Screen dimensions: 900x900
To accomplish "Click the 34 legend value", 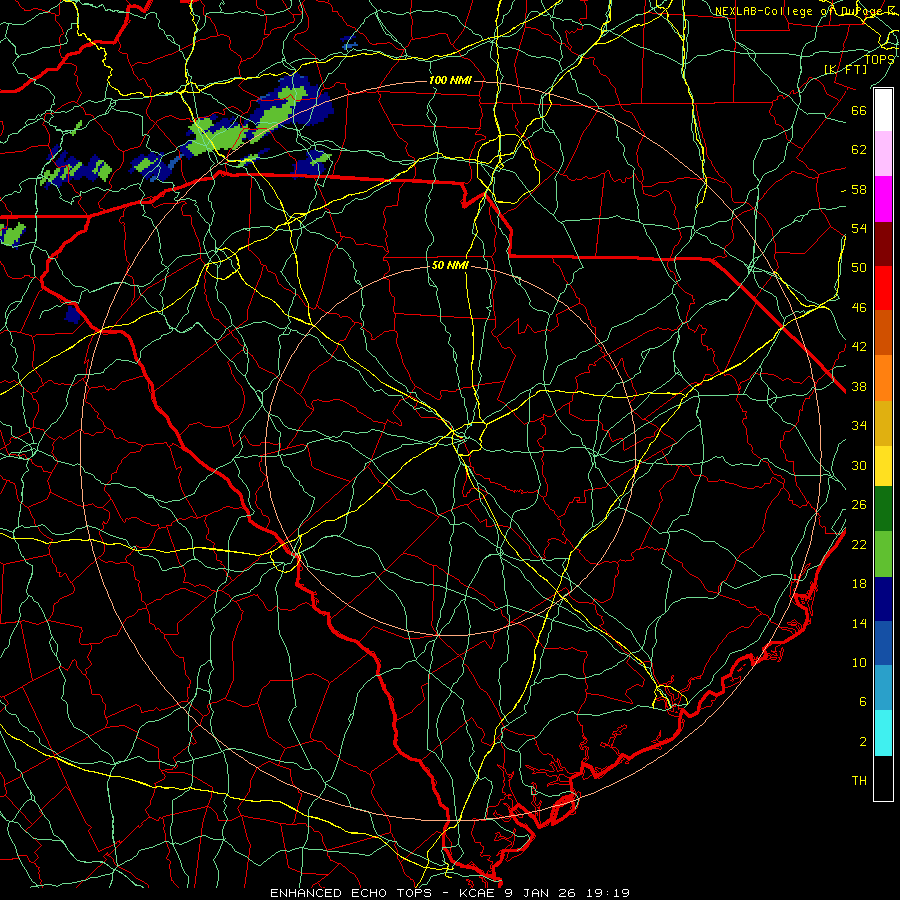I will (859, 426).
